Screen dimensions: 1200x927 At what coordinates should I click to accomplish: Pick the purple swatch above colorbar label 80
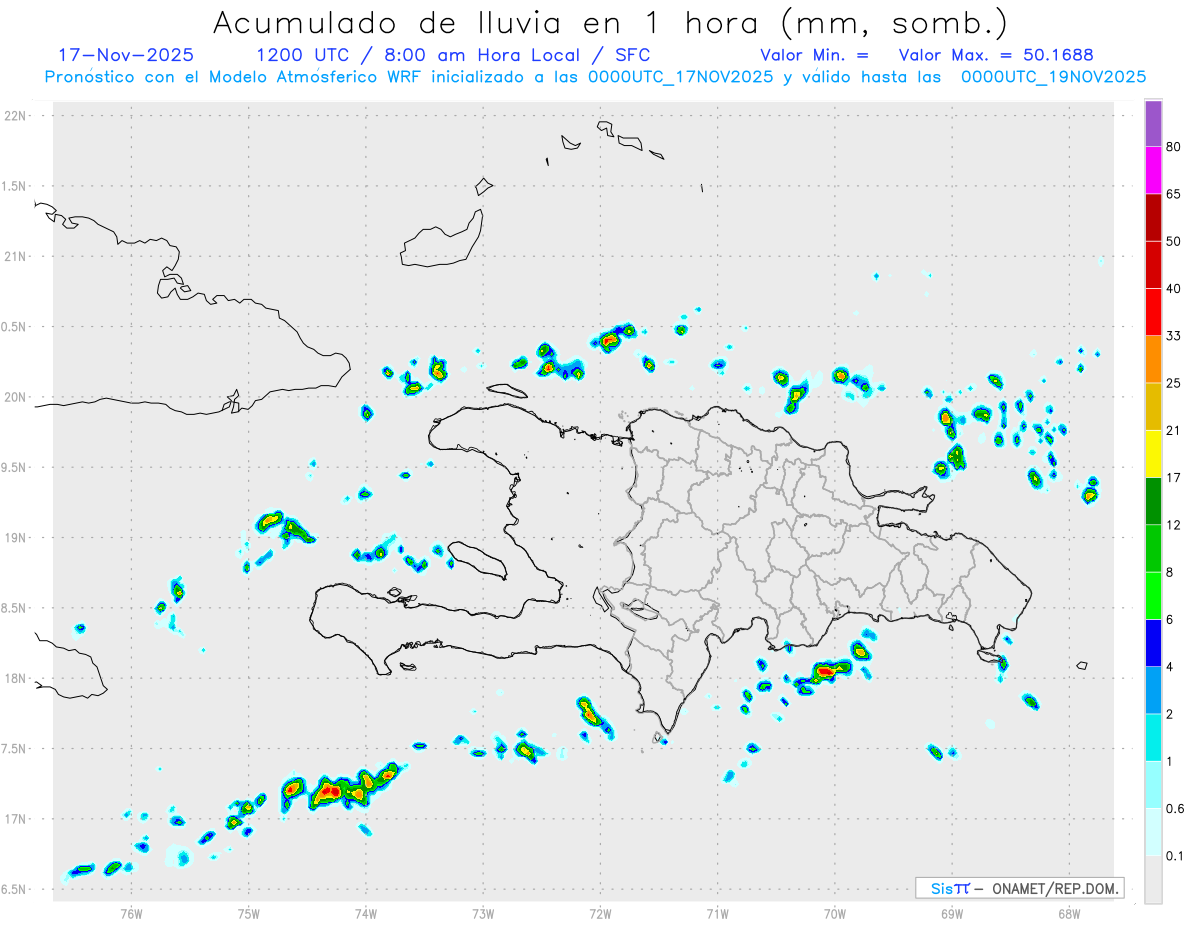(x=1153, y=123)
